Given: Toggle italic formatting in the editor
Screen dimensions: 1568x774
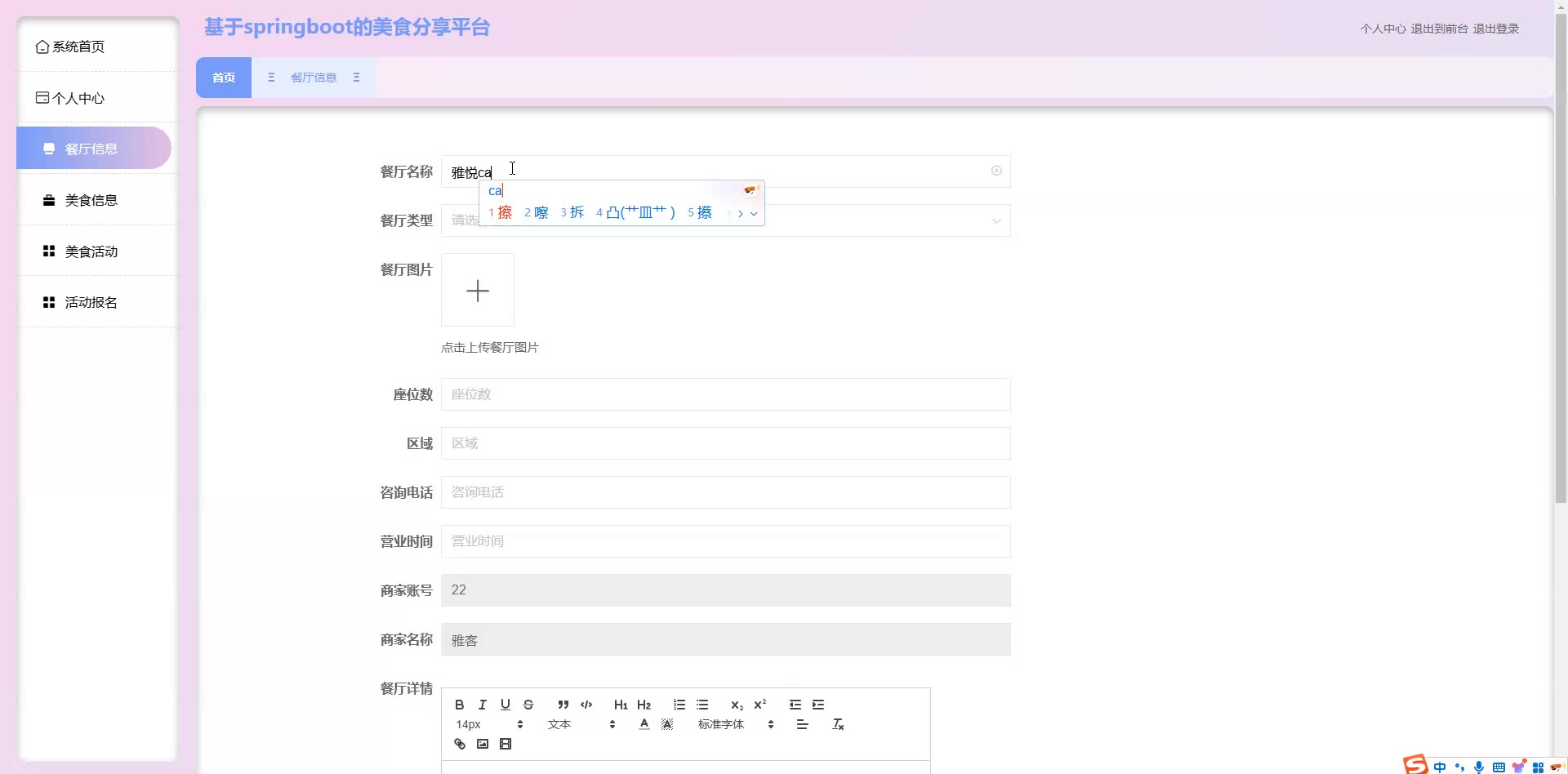Looking at the screenshot, I should click(482, 705).
